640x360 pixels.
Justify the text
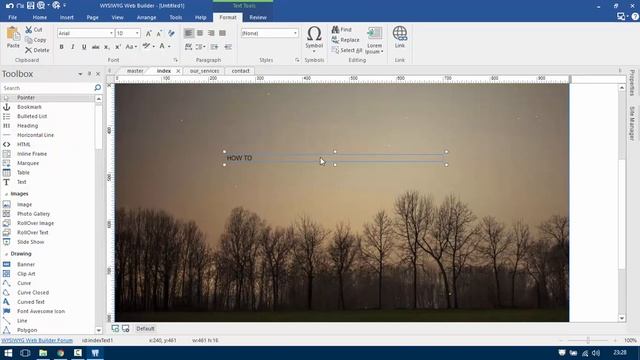pos(222,33)
